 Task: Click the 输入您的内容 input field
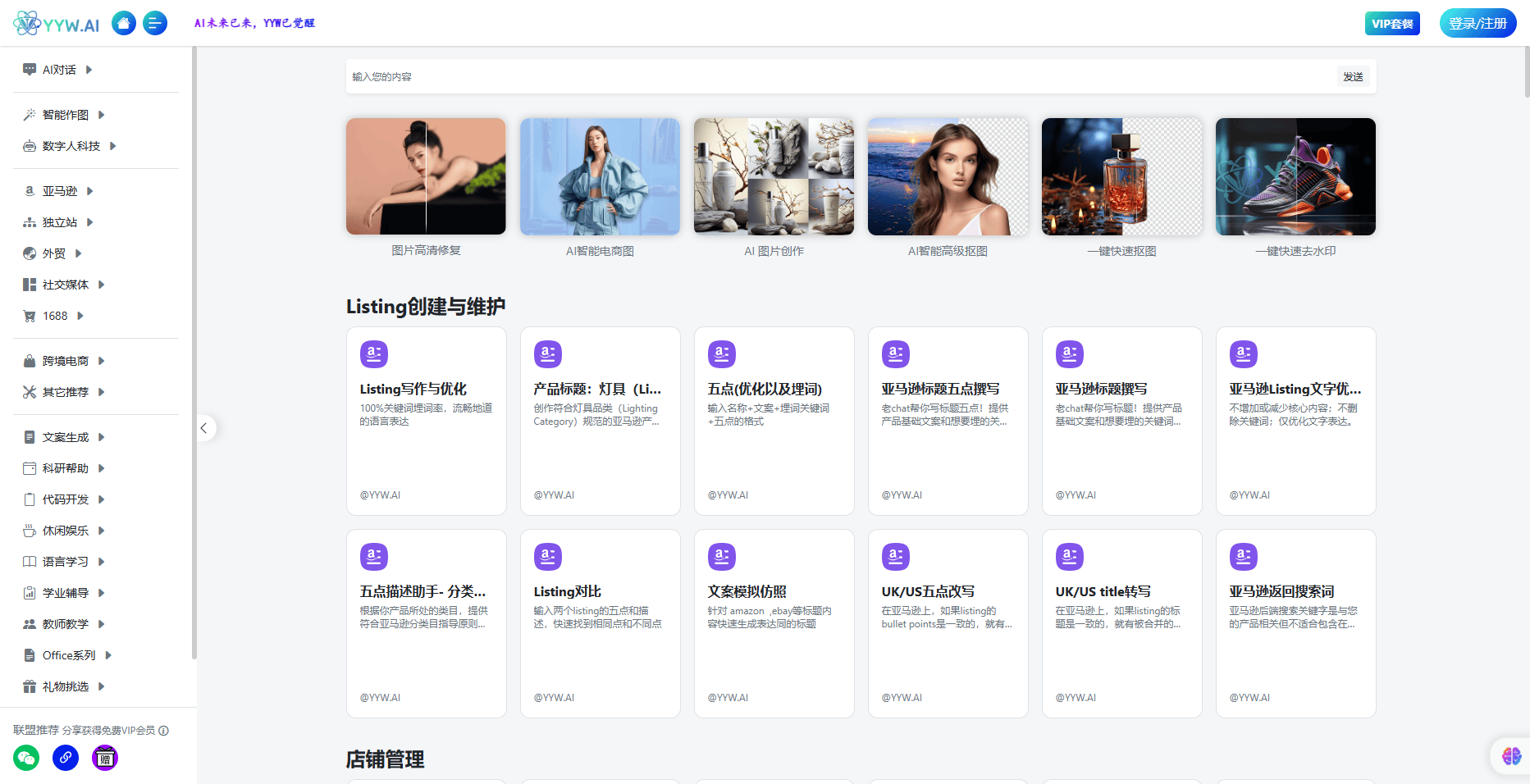pyautogui.click(x=837, y=77)
